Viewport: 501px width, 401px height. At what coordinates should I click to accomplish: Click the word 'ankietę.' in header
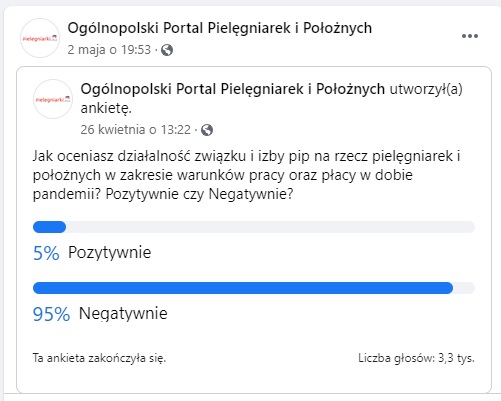coord(106,108)
